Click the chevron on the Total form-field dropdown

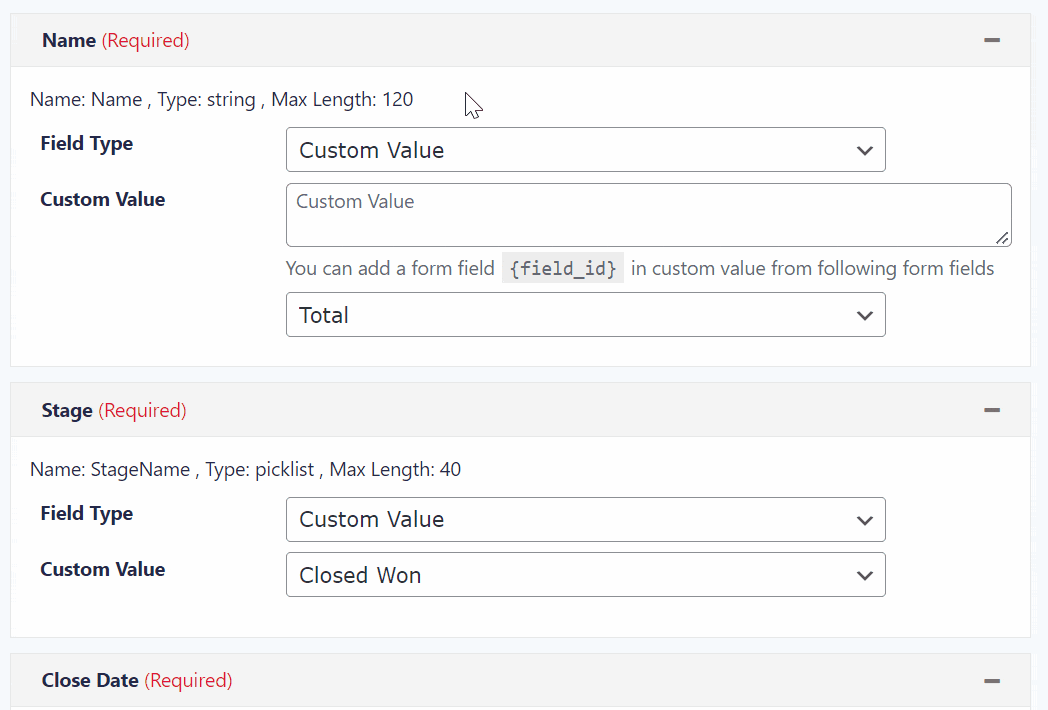(864, 314)
